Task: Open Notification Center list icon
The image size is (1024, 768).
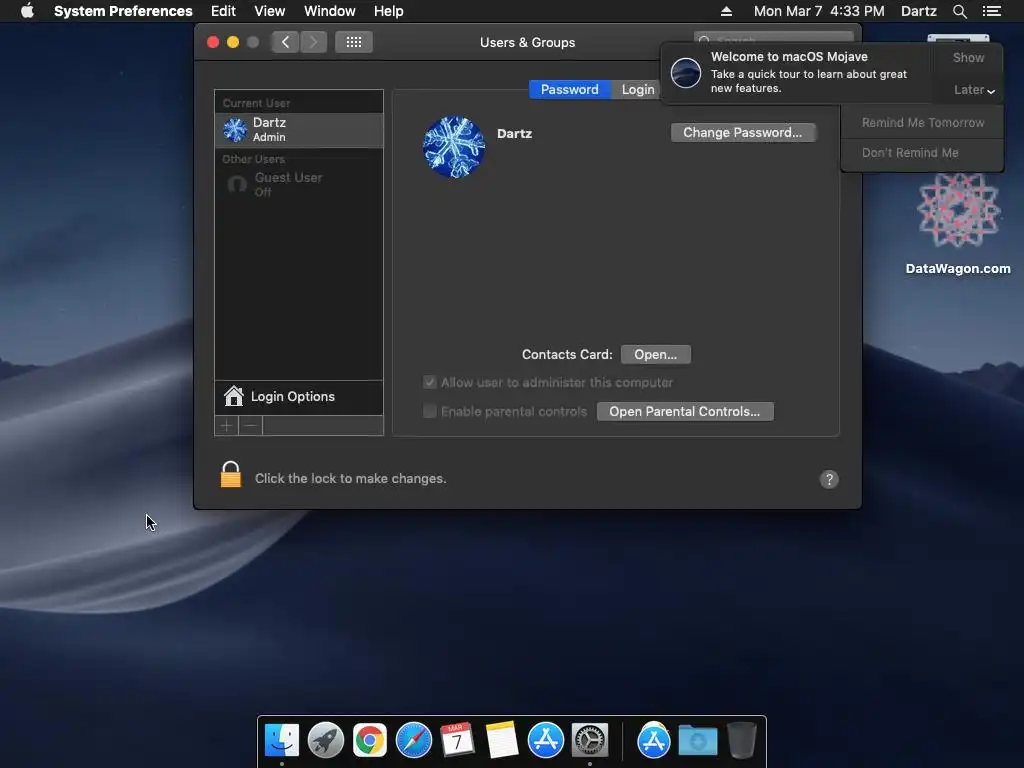Action: pos(992,11)
